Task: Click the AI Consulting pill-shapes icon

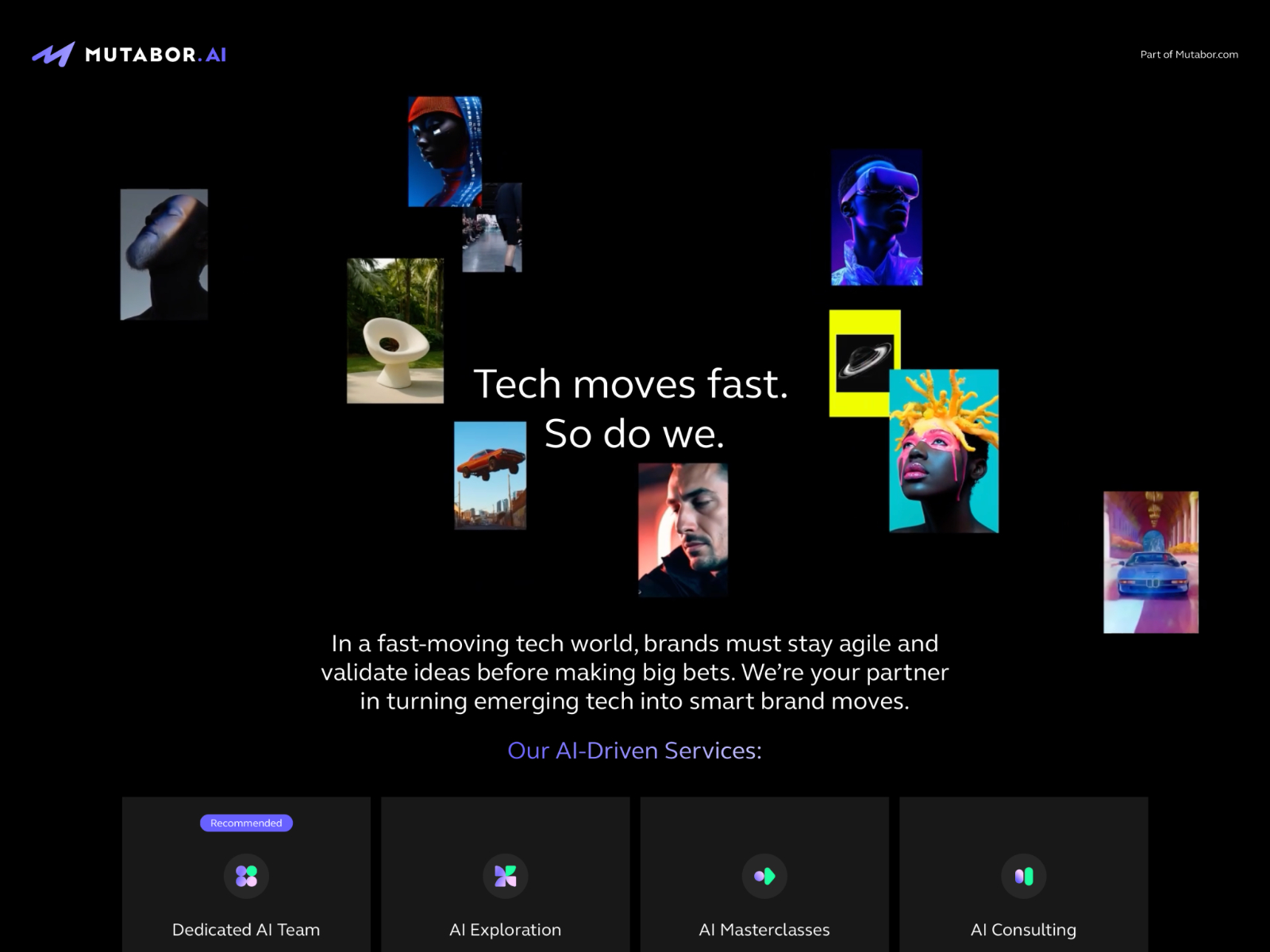Action: (1024, 876)
